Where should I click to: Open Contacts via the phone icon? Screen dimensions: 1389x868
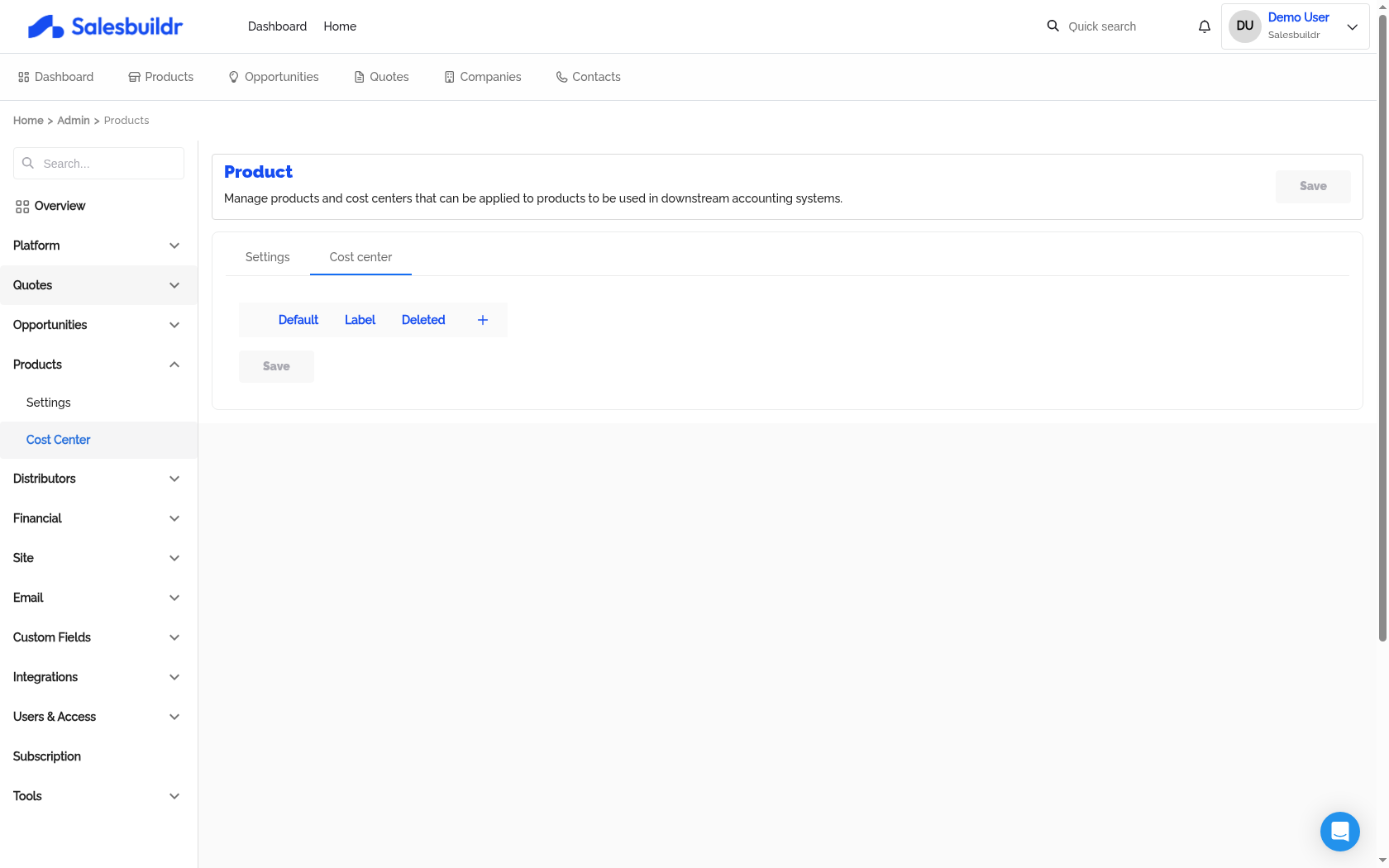[560, 76]
